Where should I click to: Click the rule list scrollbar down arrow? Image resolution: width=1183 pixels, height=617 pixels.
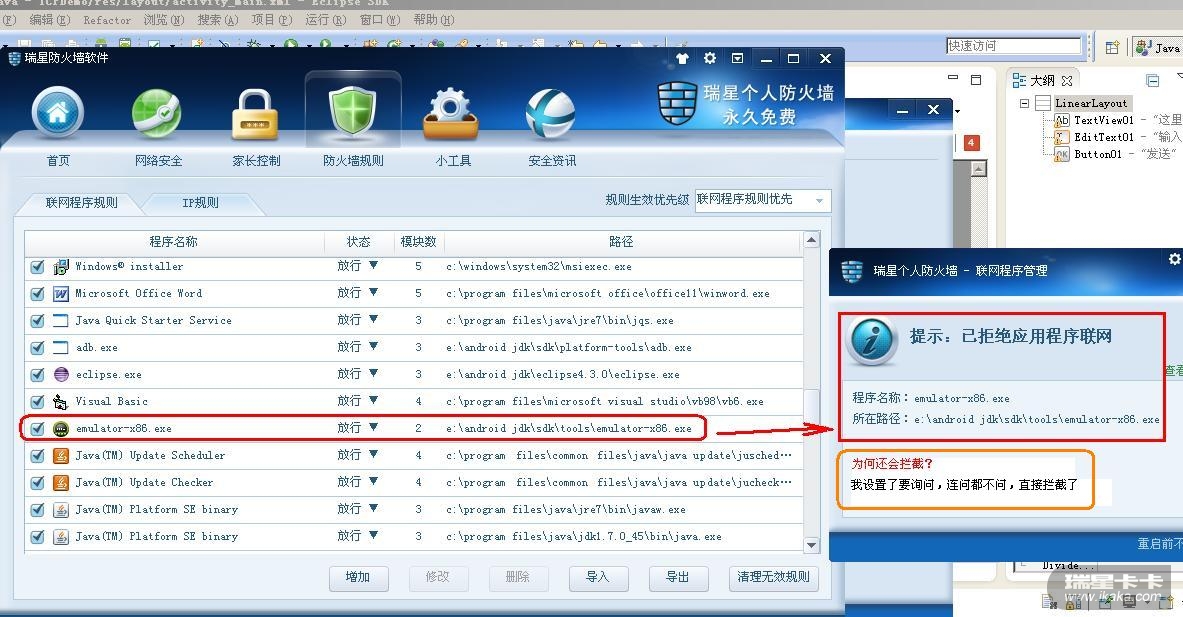(x=811, y=545)
